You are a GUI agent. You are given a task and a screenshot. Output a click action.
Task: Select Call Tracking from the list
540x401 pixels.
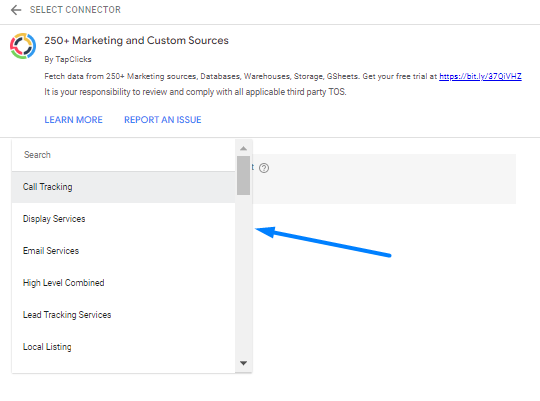(123, 187)
